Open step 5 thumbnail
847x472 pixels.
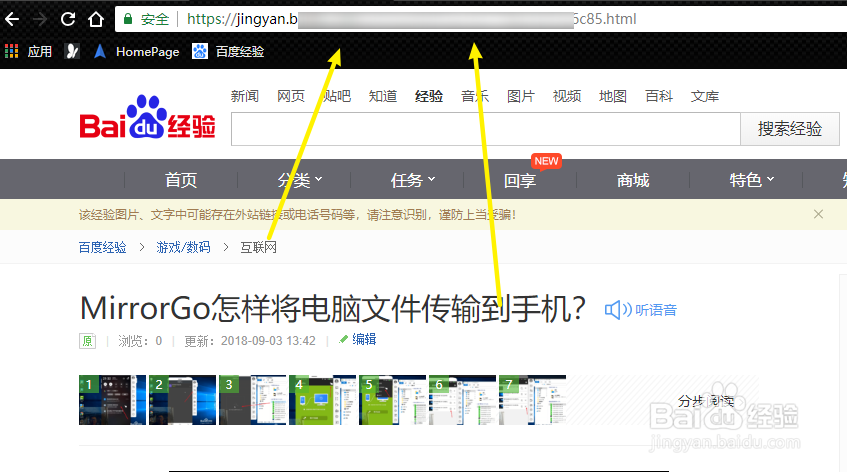click(x=393, y=400)
